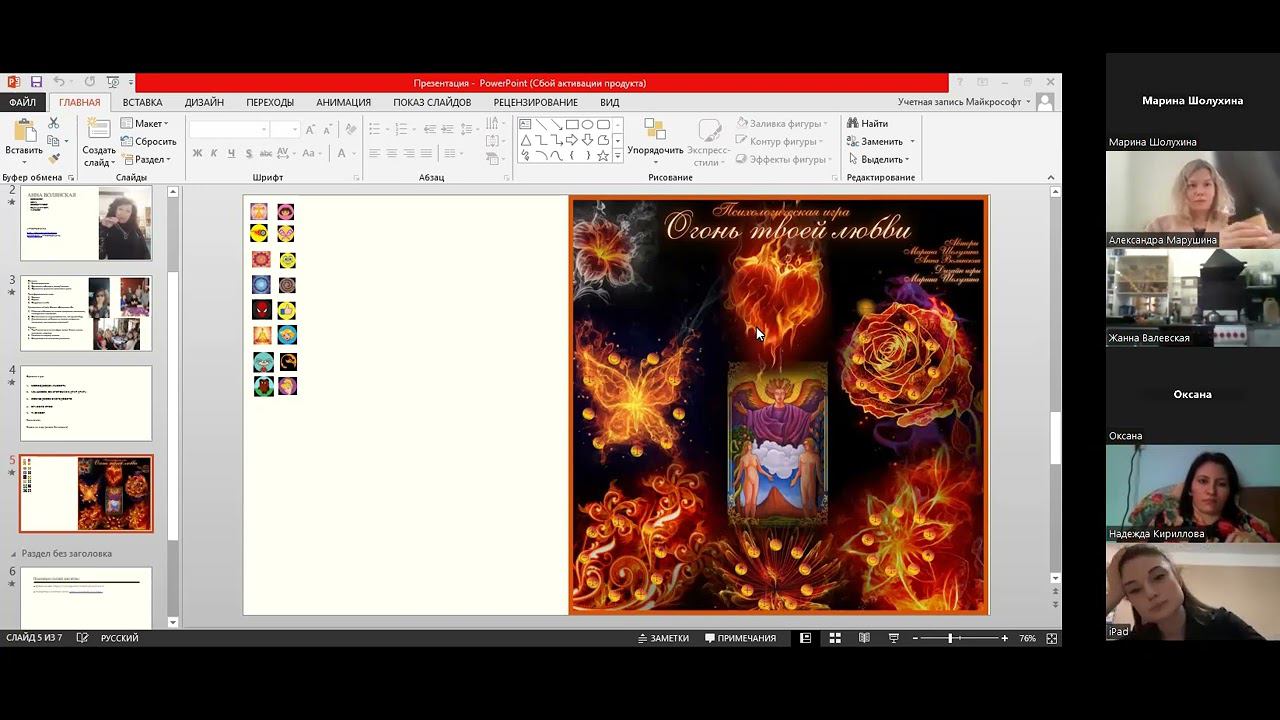The height and width of the screenshot is (720, 1280).
Task: Increase font size with the larger A
Action: click(x=310, y=129)
